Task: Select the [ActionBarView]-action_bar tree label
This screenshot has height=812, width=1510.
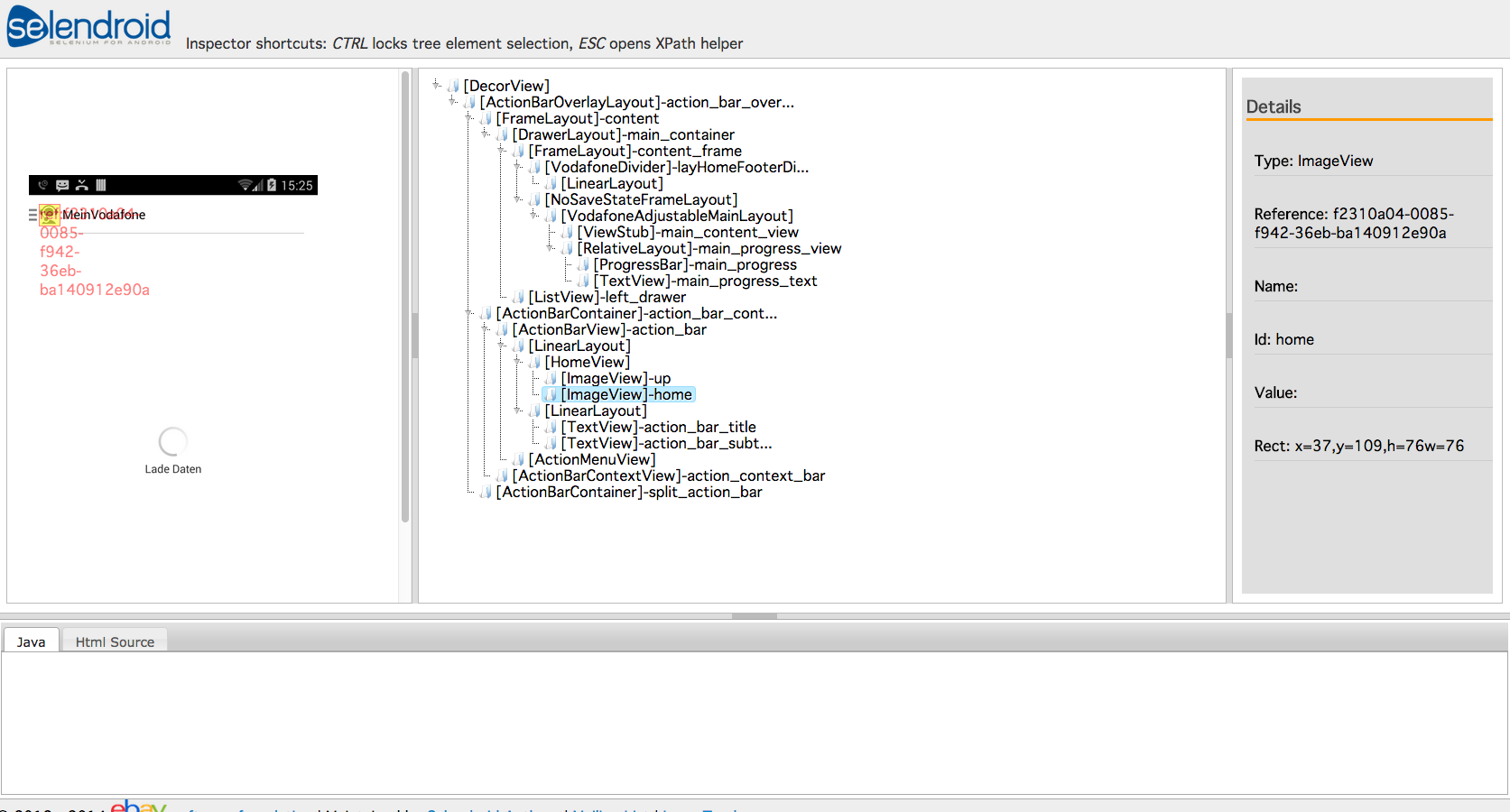Action: 609,329
